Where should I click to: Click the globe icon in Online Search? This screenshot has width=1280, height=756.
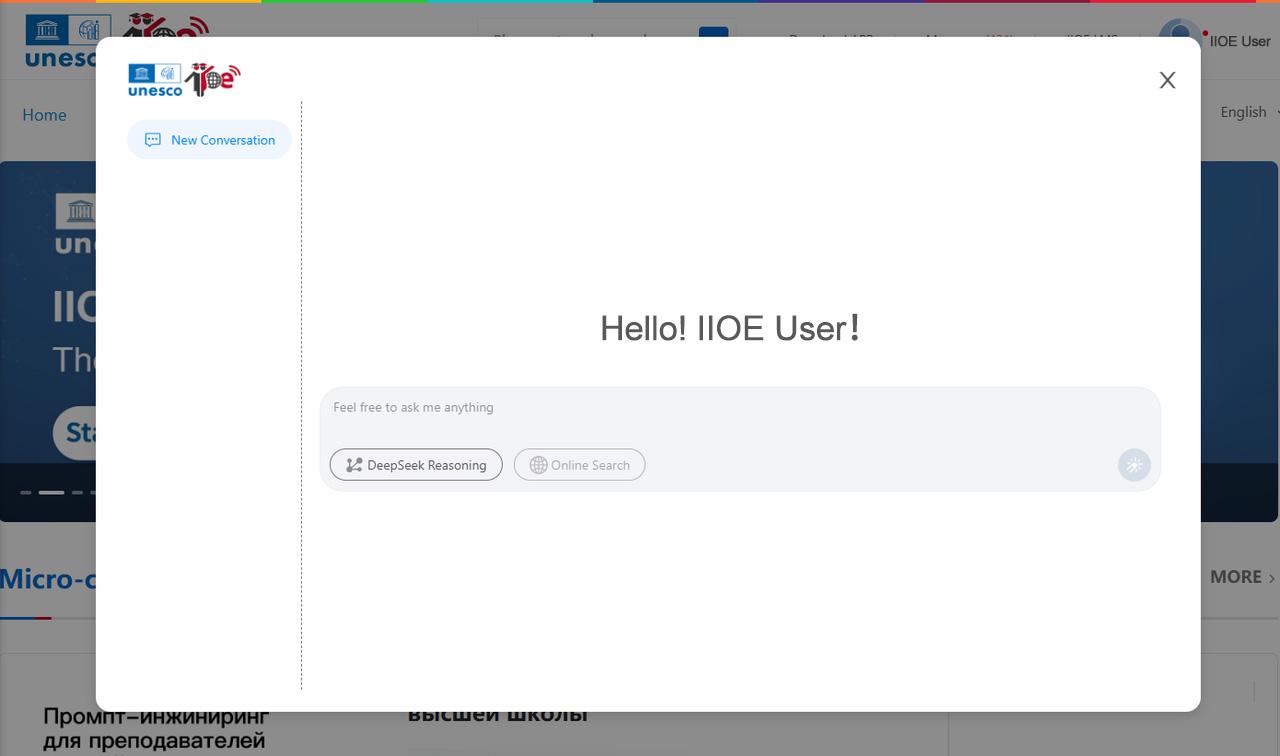pyautogui.click(x=538, y=465)
